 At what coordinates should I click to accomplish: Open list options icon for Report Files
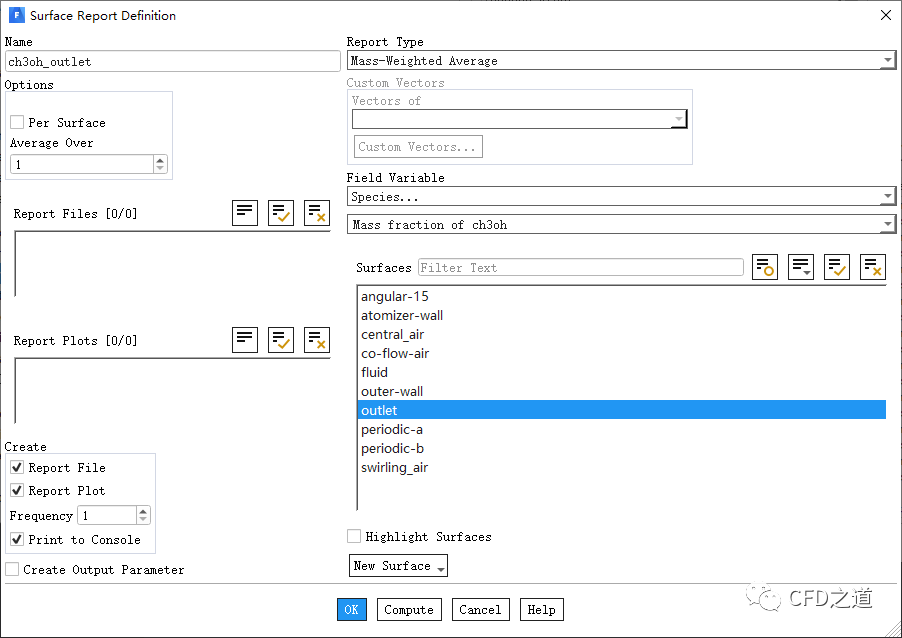[245, 213]
